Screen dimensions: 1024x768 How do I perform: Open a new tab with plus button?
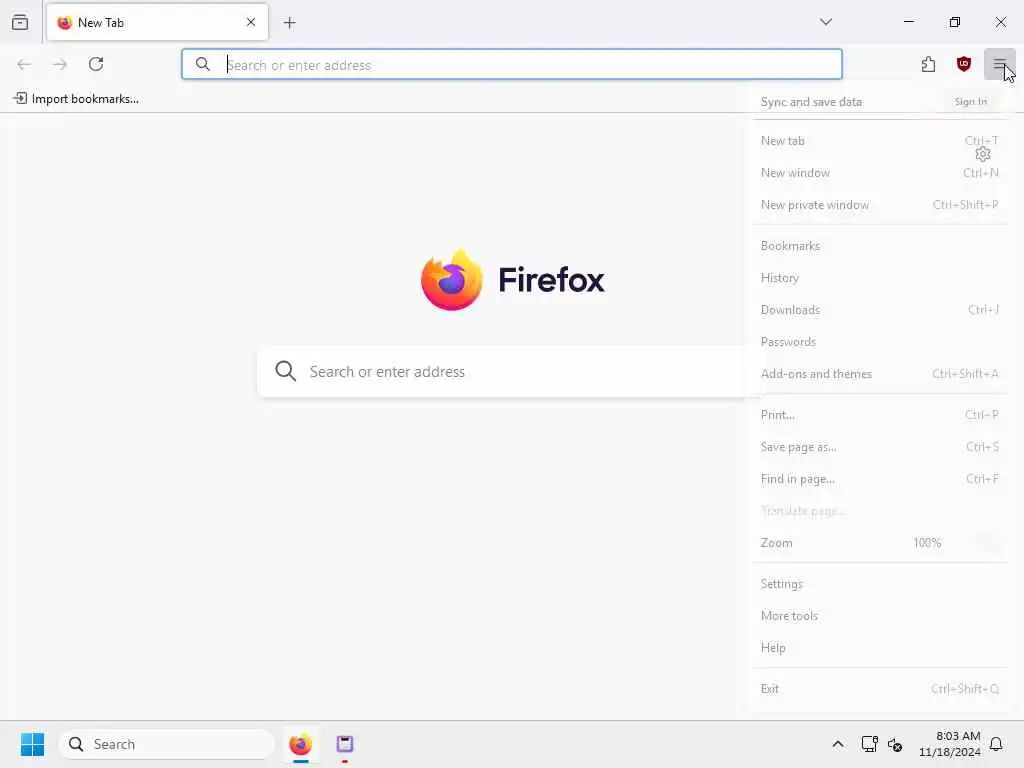(290, 23)
